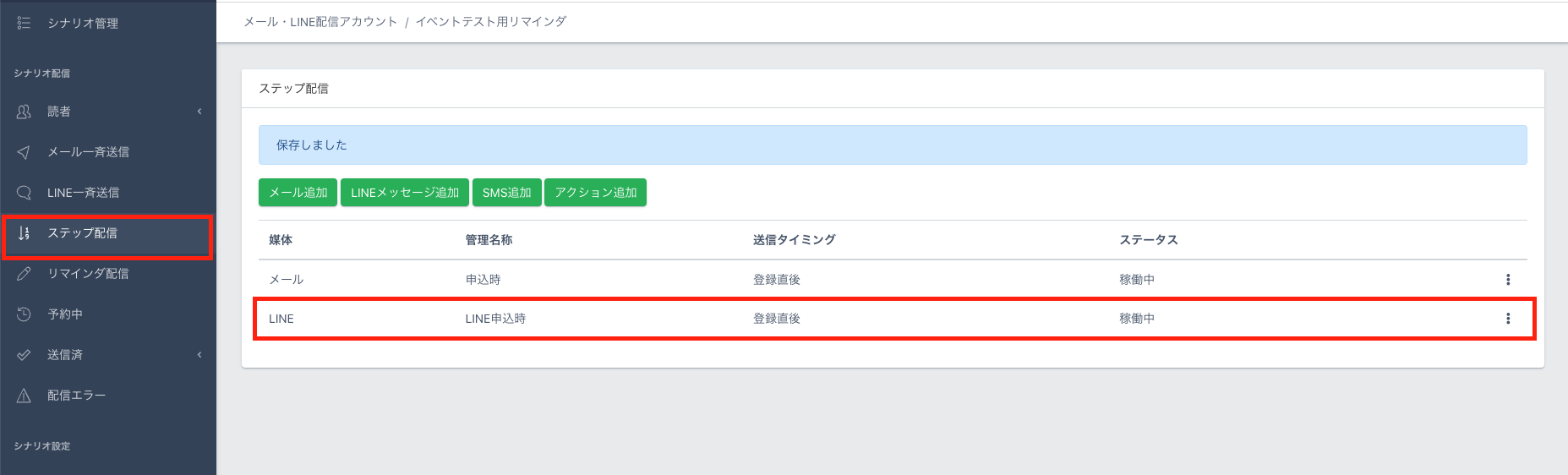Viewport: 1568px width, 475px height.
Task: Click the 保存しました notification banner
Action: [892, 145]
